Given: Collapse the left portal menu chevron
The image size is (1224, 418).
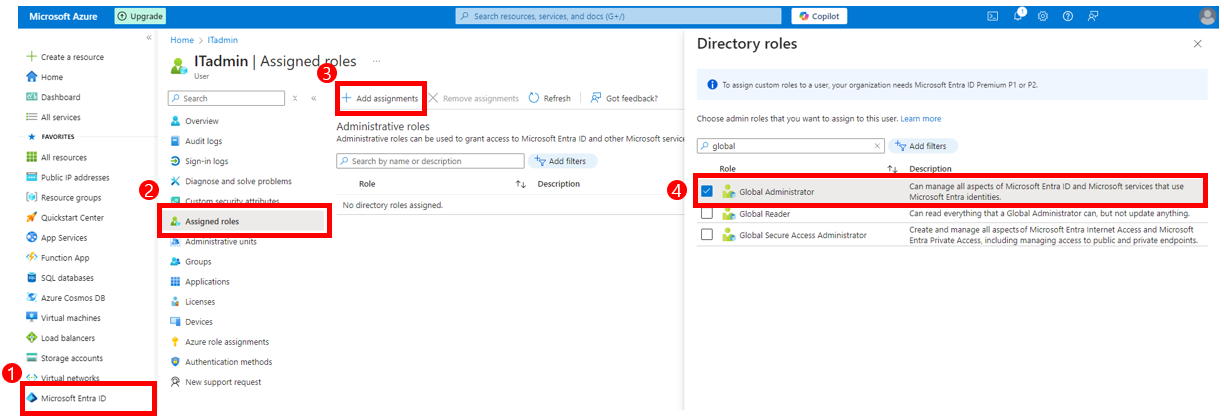Looking at the screenshot, I should tap(149, 37).
